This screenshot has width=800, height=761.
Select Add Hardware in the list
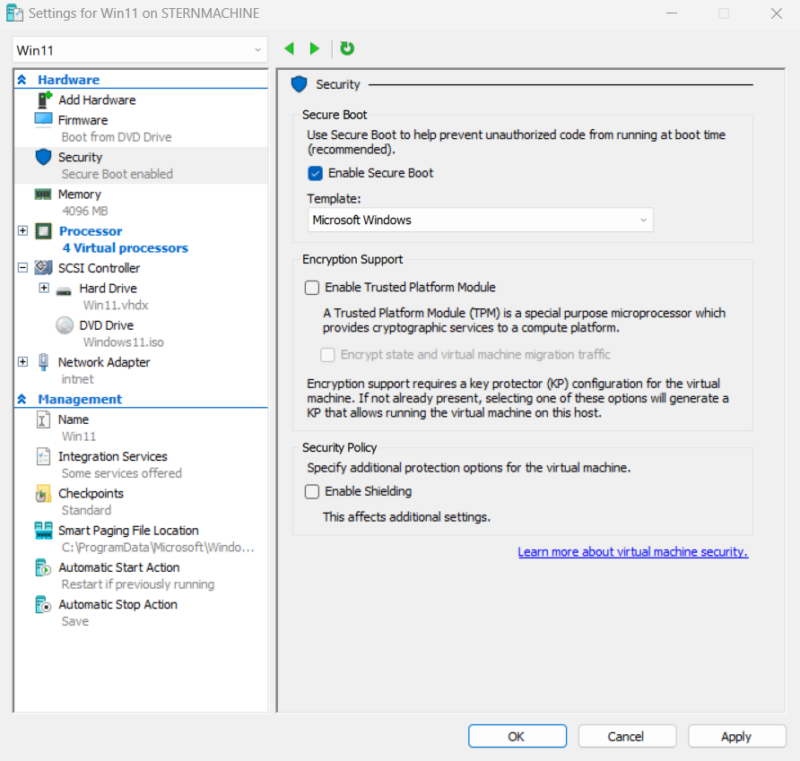coord(97,100)
